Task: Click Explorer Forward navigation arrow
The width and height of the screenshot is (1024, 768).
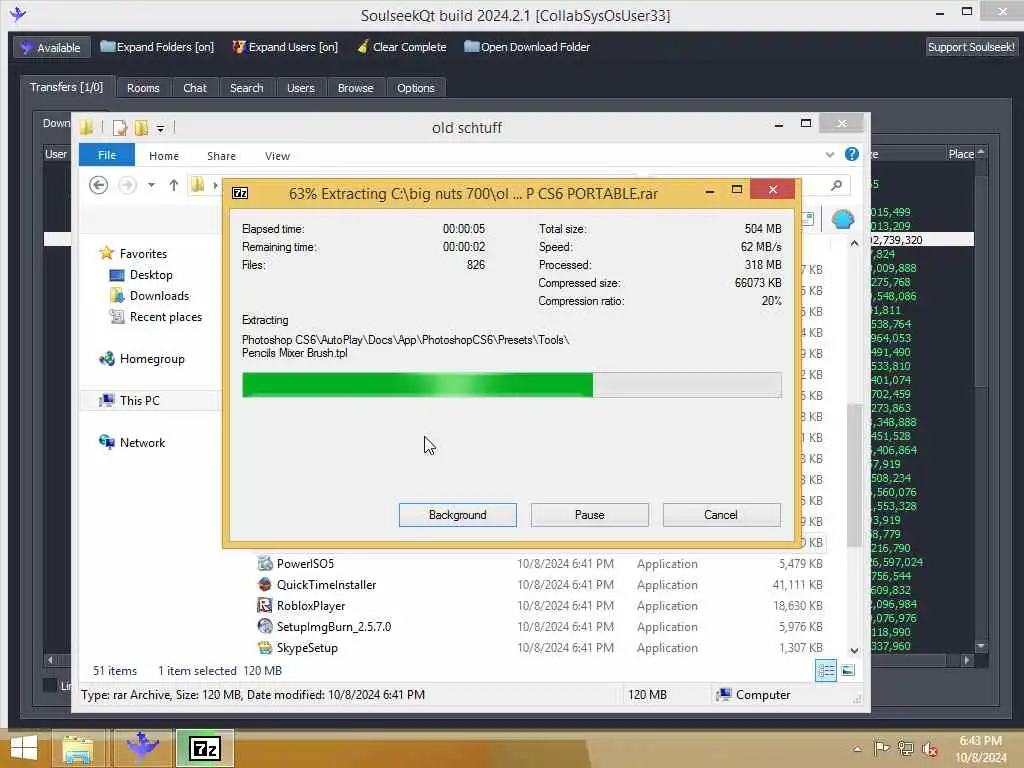Action: click(x=127, y=185)
